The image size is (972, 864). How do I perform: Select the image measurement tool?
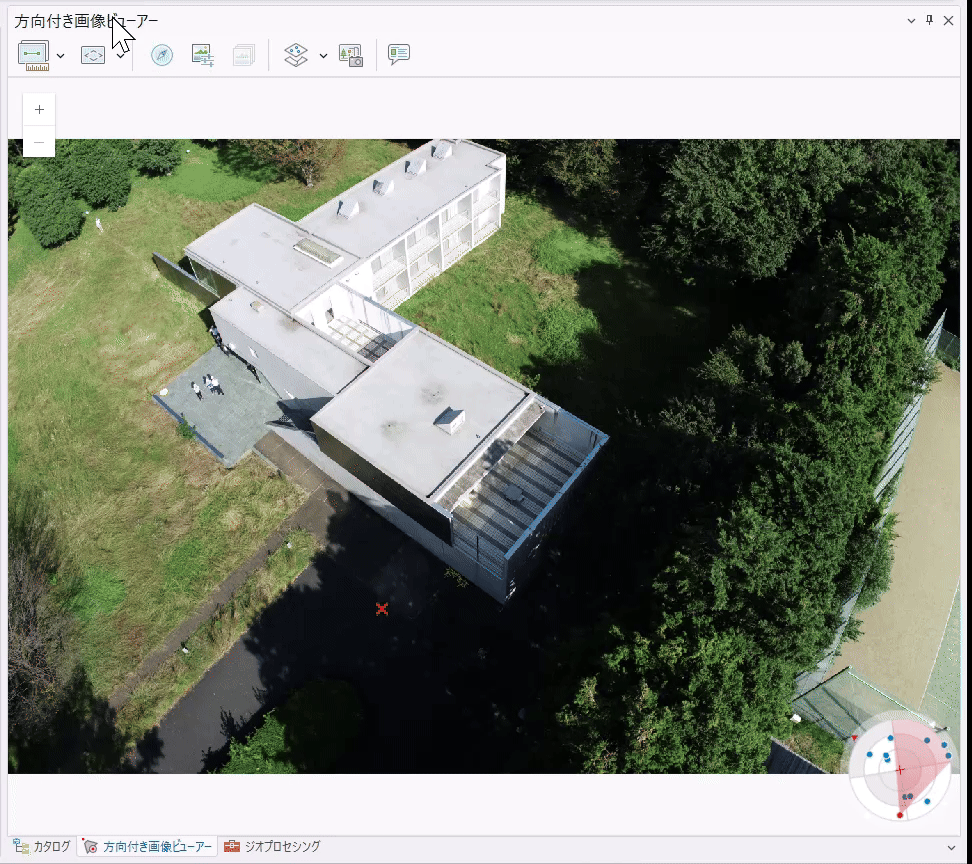click(x=34, y=56)
